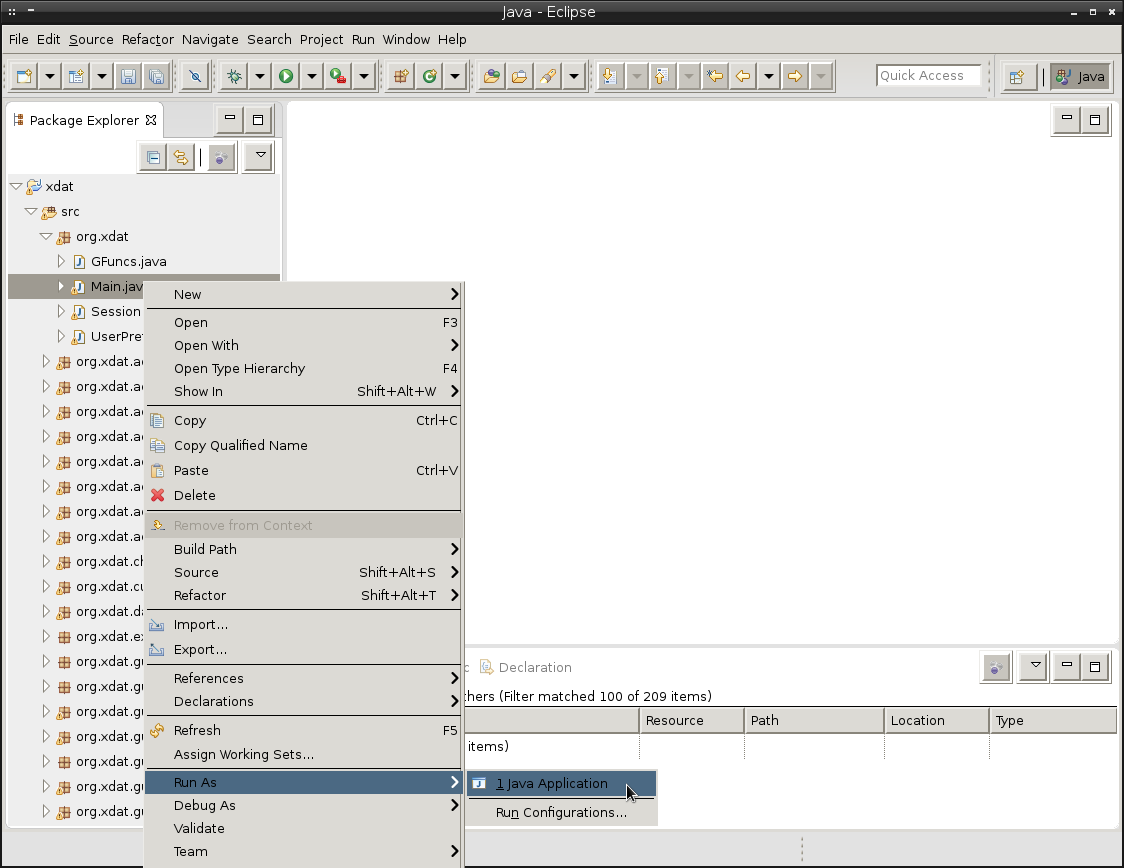Image resolution: width=1124 pixels, height=868 pixels.
Task: Switch to the Declaration tab
Action: 526,667
